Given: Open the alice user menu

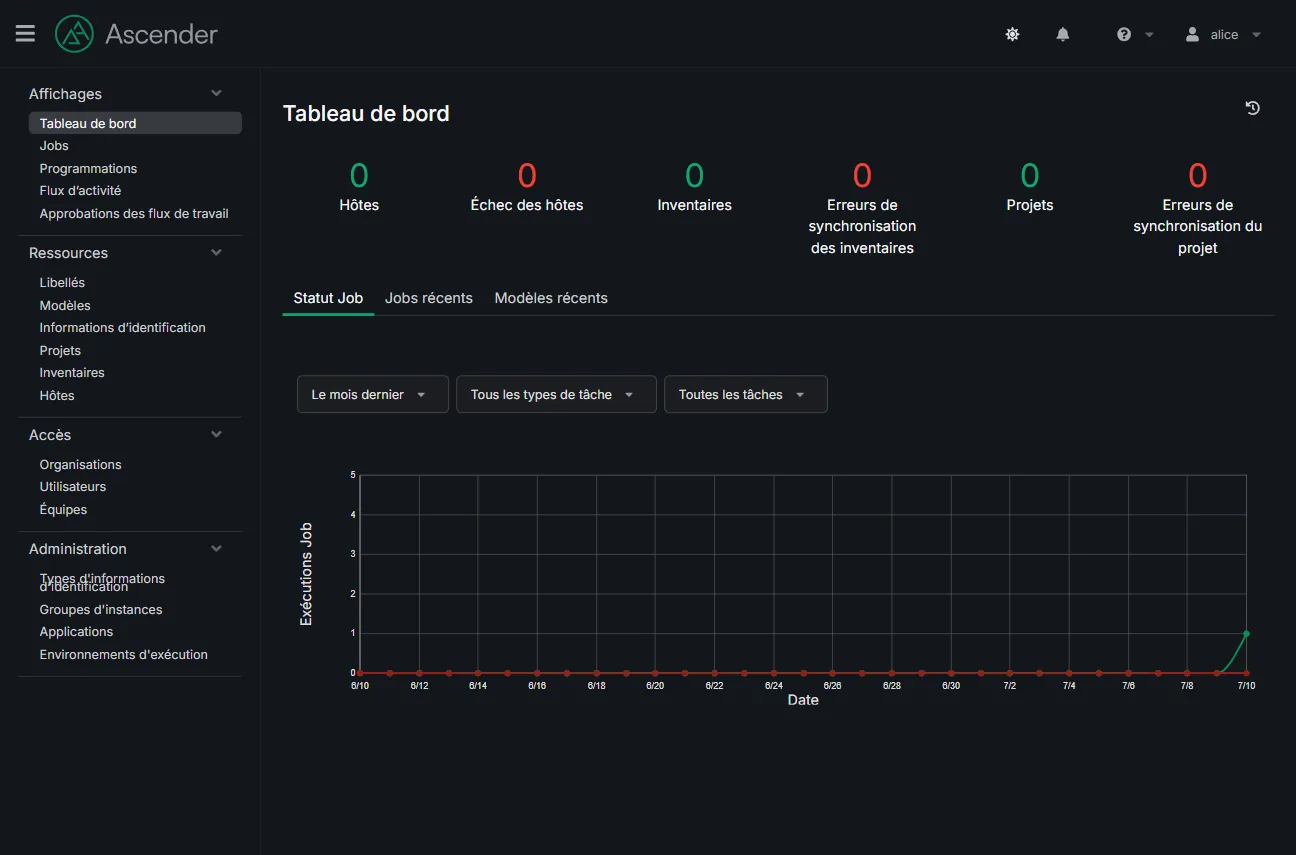Looking at the screenshot, I should (x=1224, y=34).
